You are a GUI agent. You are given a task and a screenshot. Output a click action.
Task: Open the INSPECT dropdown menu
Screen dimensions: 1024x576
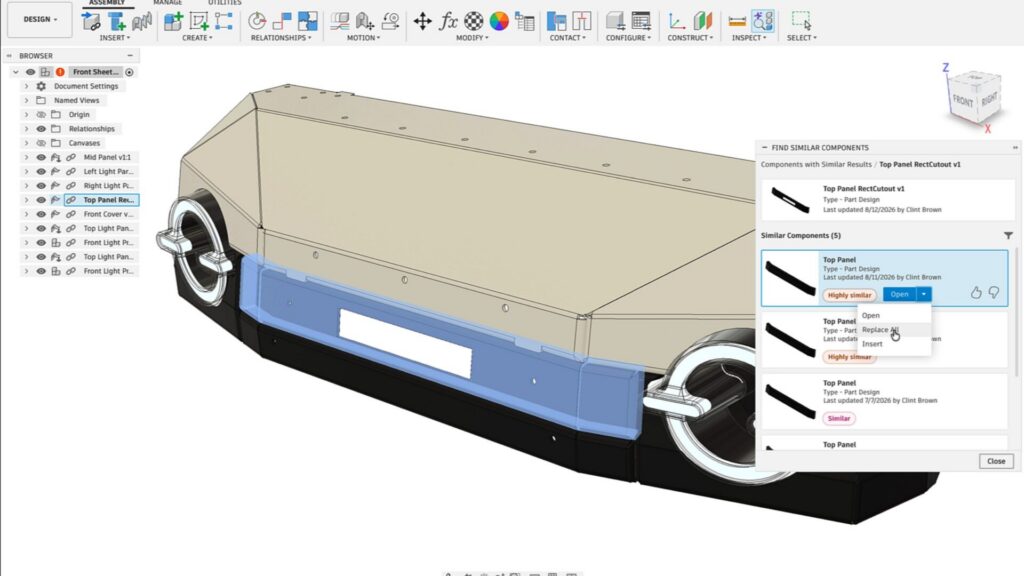tap(750, 38)
